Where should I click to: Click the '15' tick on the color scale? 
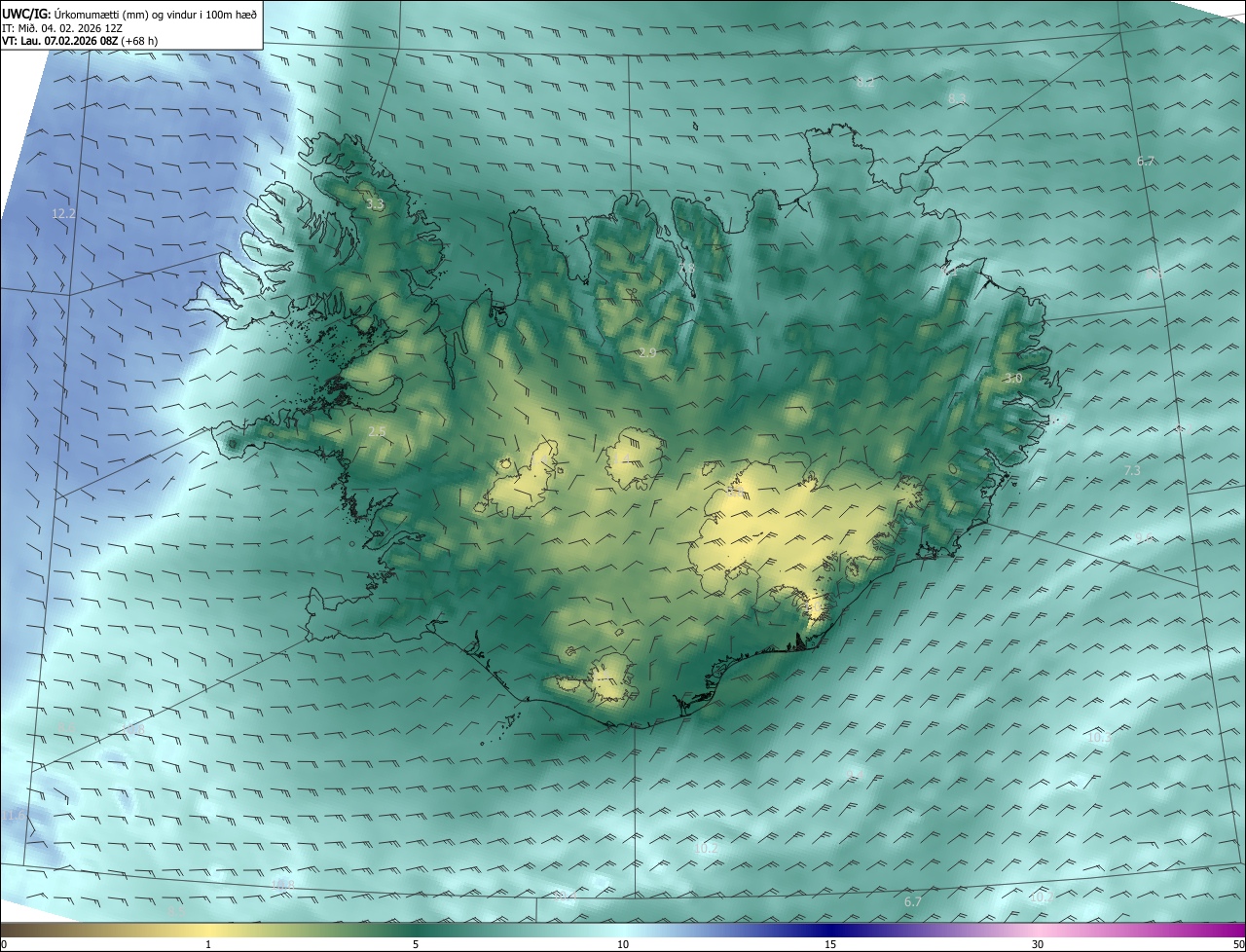coord(830,944)
